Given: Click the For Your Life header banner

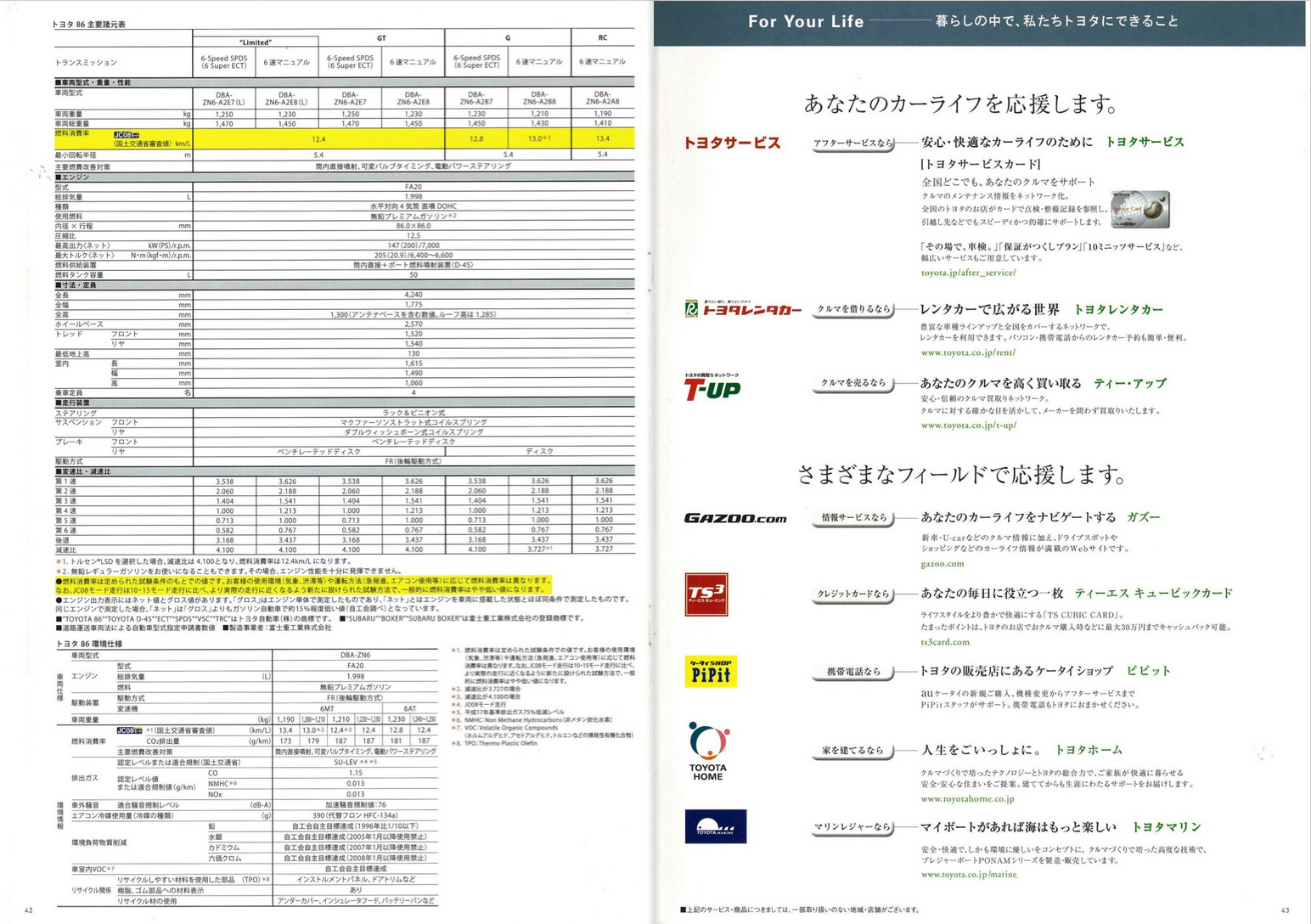Looking at the screenshot, I should (x=979, y=22).
